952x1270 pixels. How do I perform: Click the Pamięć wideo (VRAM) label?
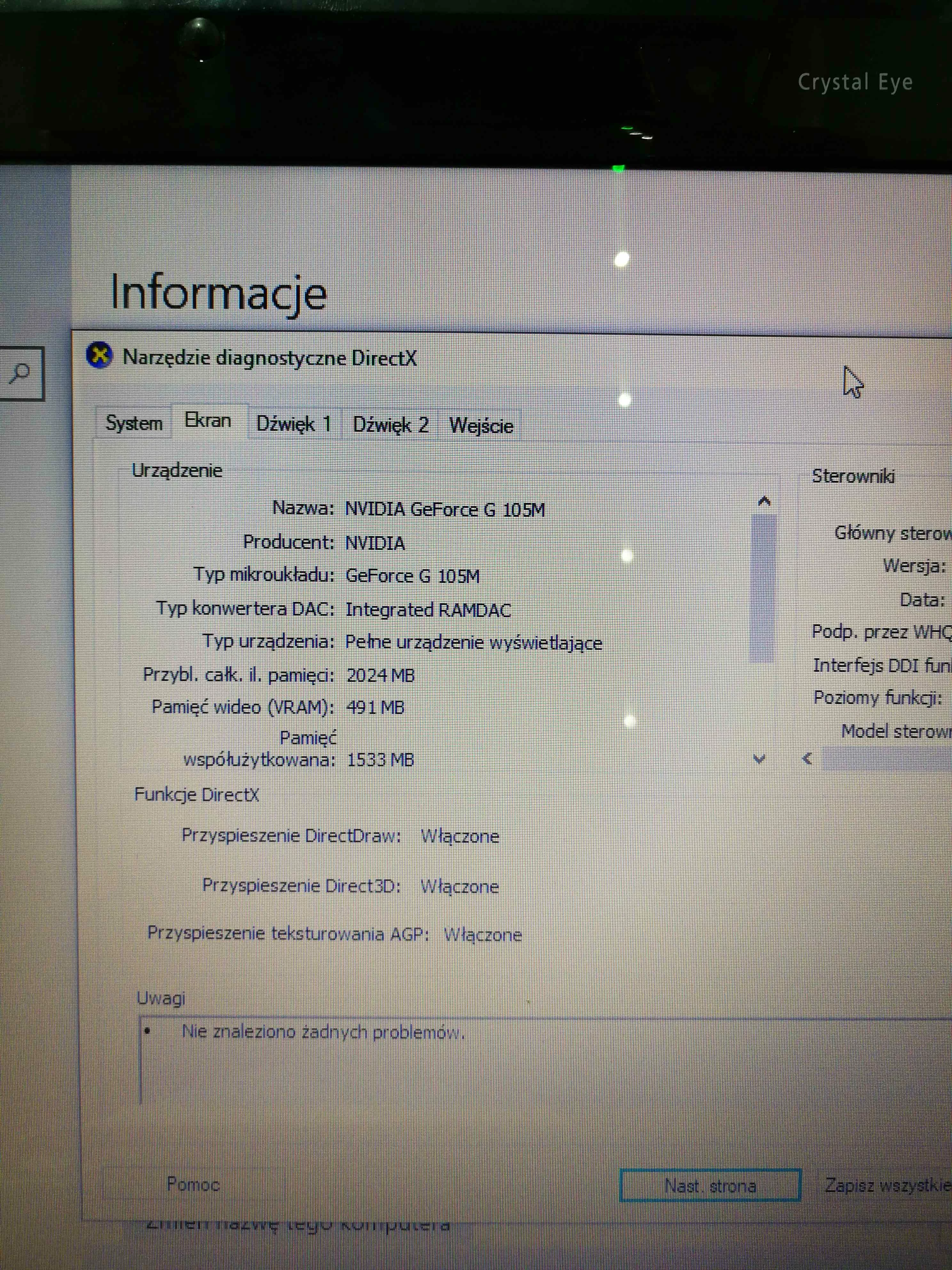pos(243,707)
